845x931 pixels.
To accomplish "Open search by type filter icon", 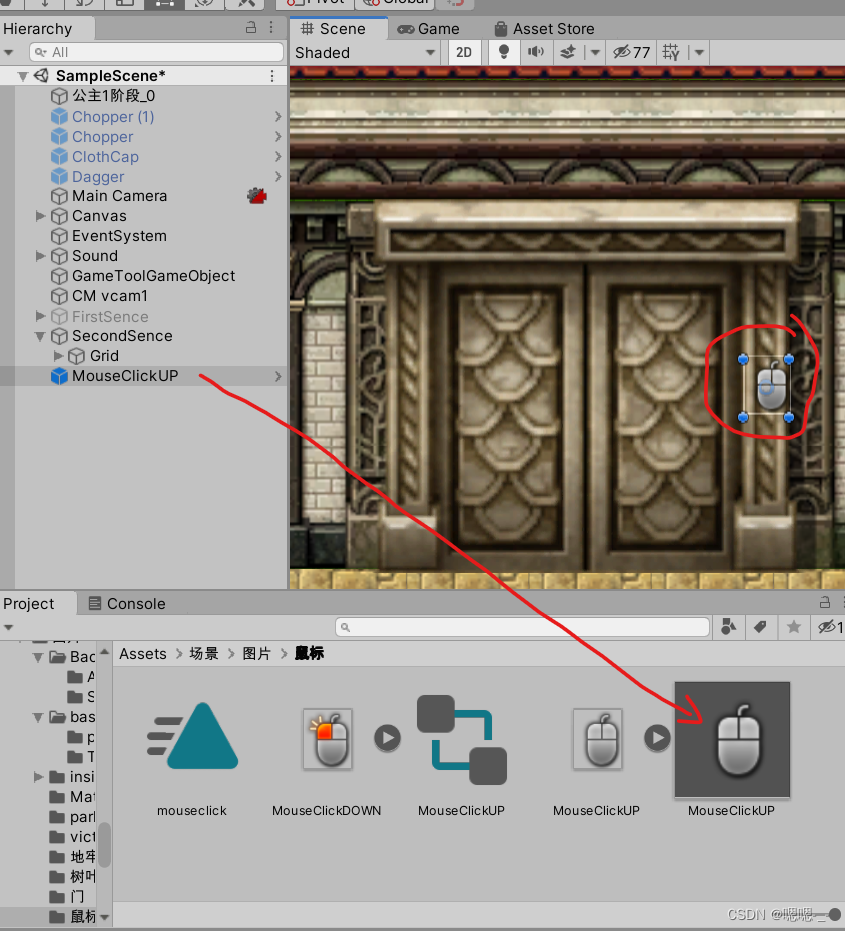I will click(729, 627).
